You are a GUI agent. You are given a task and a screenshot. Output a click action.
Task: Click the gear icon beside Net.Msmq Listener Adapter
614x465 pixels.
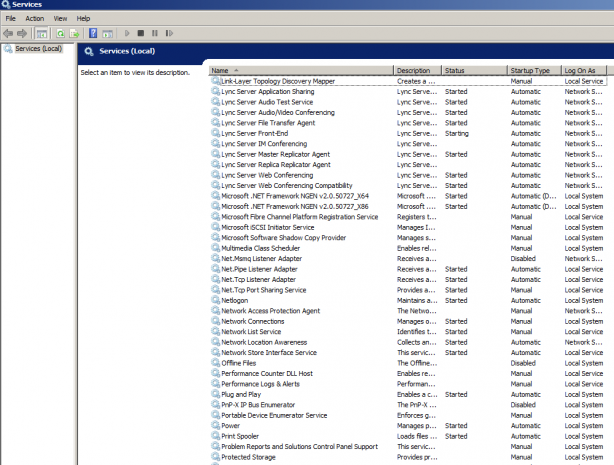coord(215,259)
